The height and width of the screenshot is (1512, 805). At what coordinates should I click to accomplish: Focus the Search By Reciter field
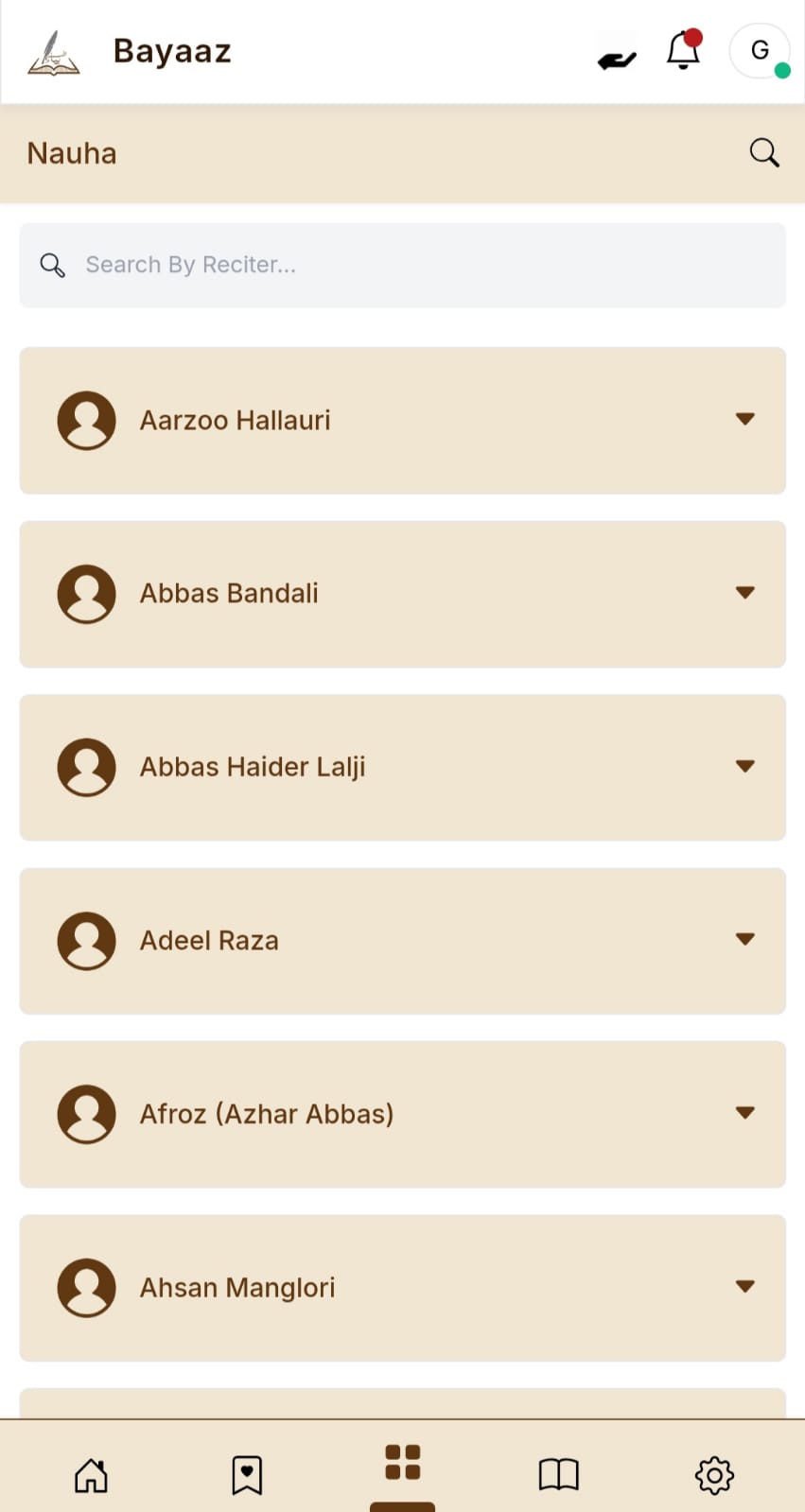pyautogui.click(x=416, y=265)
